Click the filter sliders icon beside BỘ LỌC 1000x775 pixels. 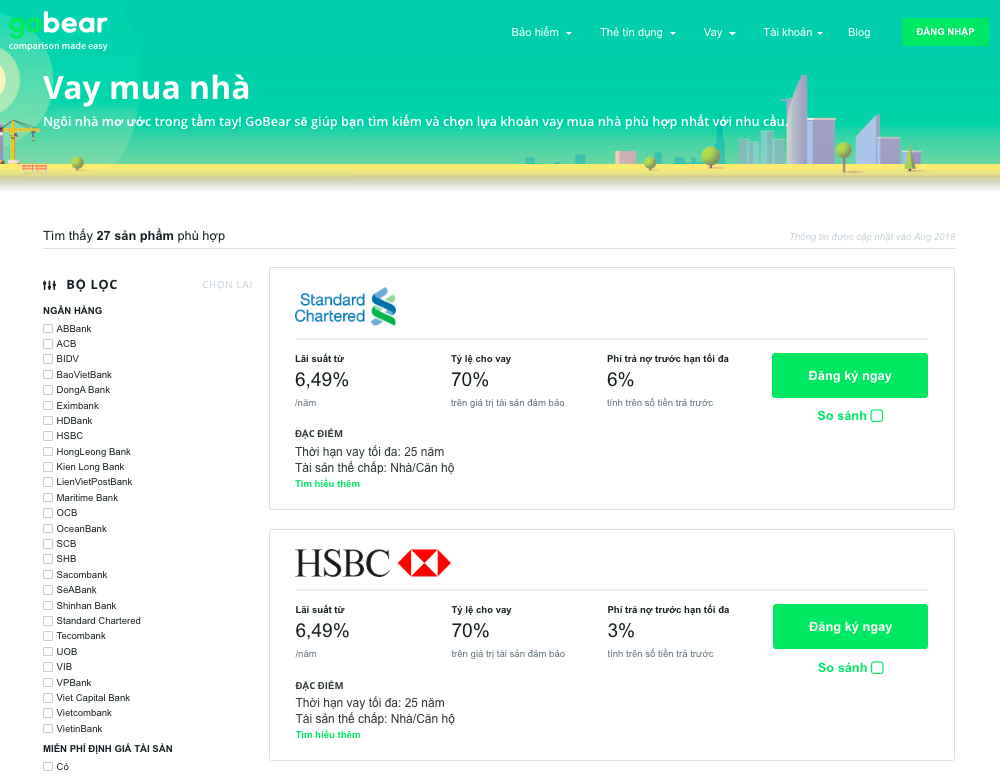click(x=49, y=285)
